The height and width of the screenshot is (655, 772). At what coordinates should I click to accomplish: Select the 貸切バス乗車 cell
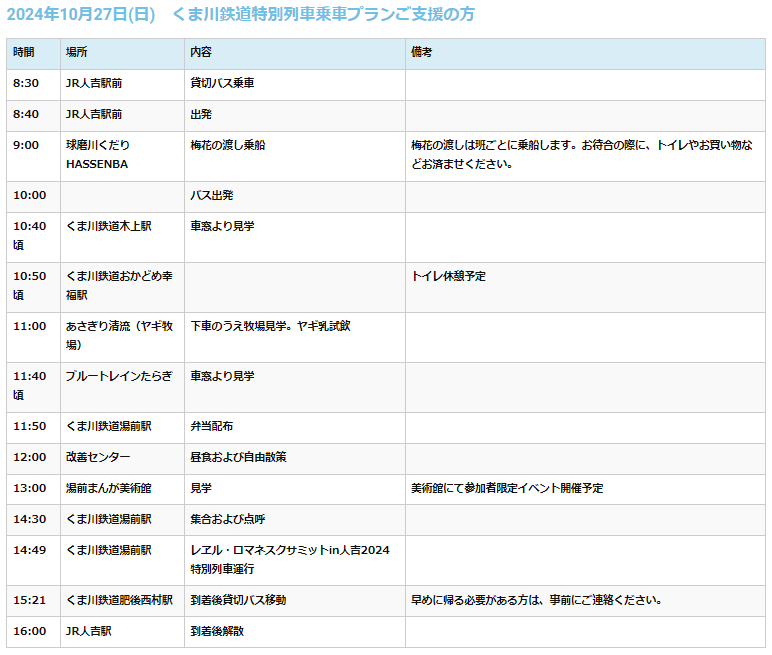222,83
